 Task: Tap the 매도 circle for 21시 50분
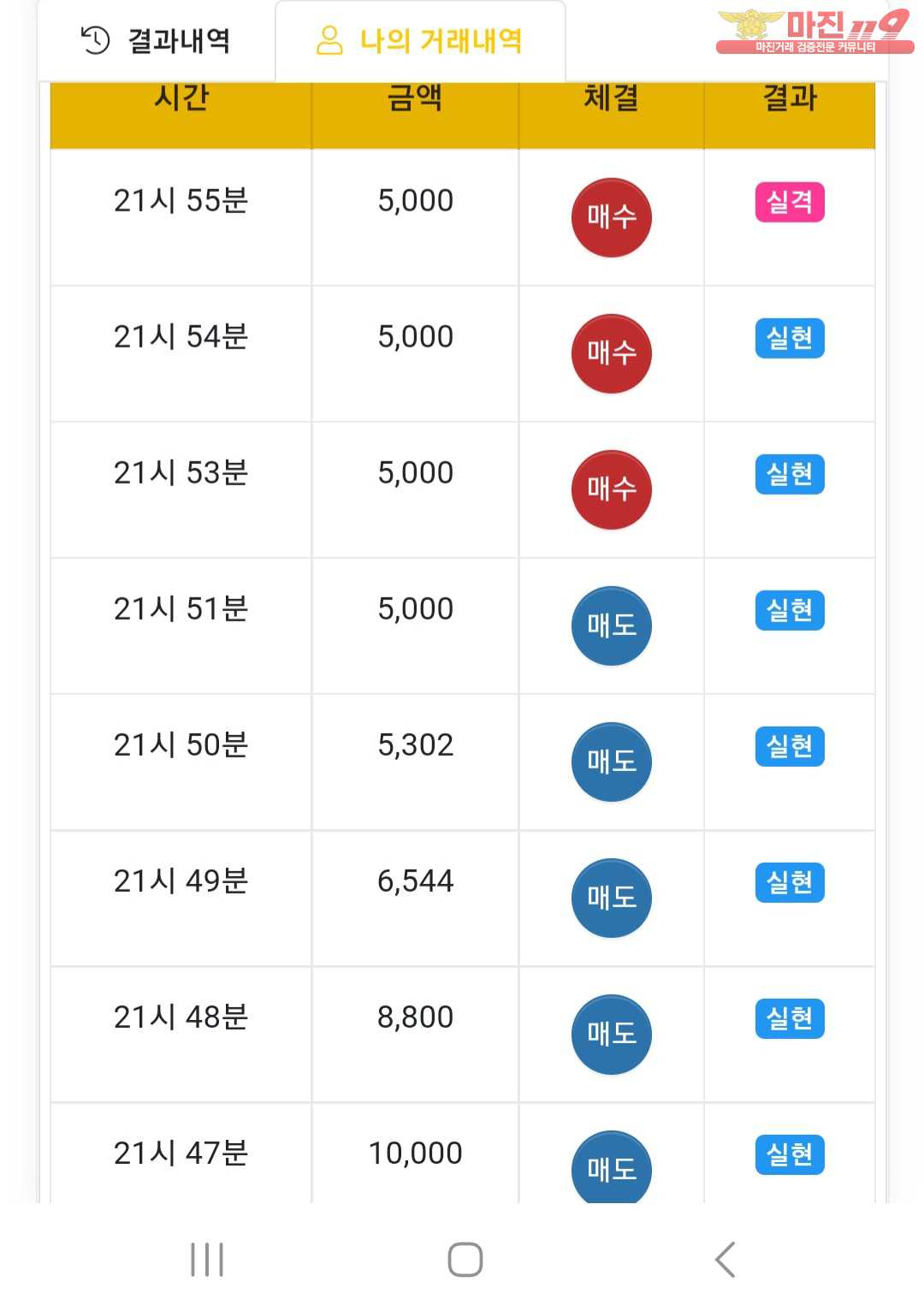(x=611, y=762)
